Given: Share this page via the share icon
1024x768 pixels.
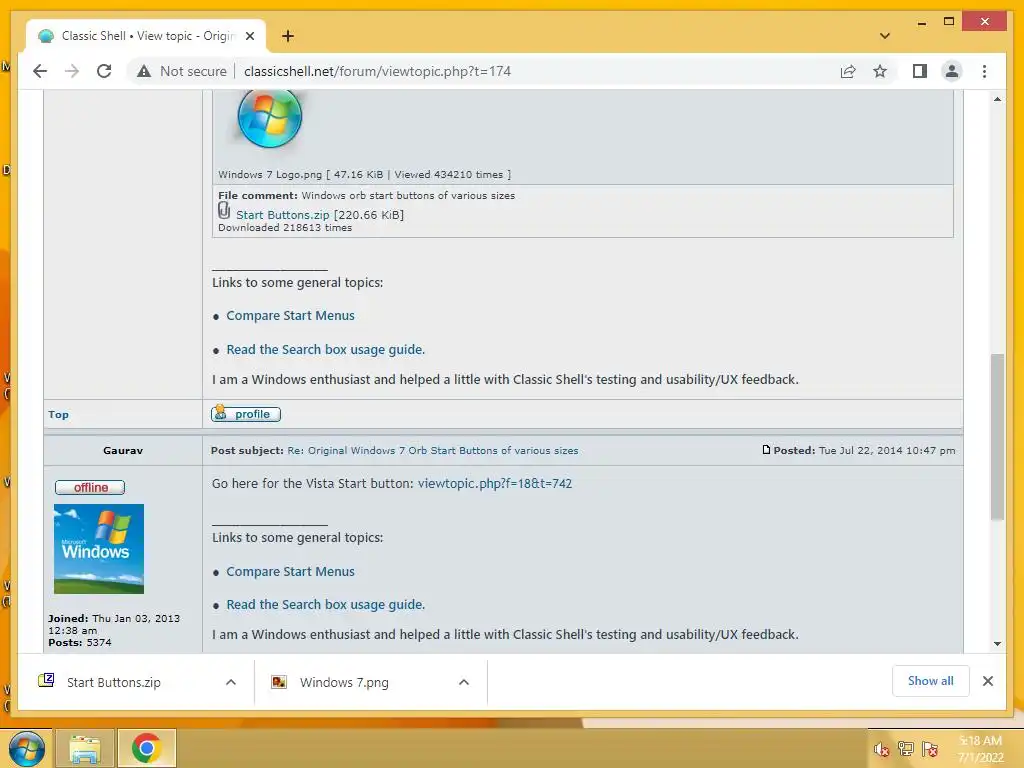Looking at the screenshot, I should point(848,71).
